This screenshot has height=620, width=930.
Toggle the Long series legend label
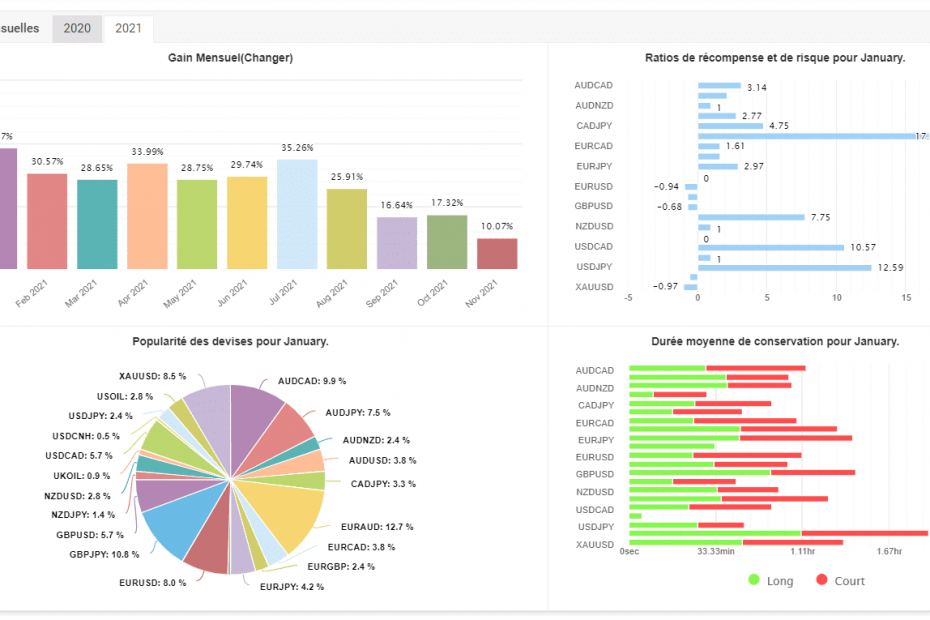780,581
